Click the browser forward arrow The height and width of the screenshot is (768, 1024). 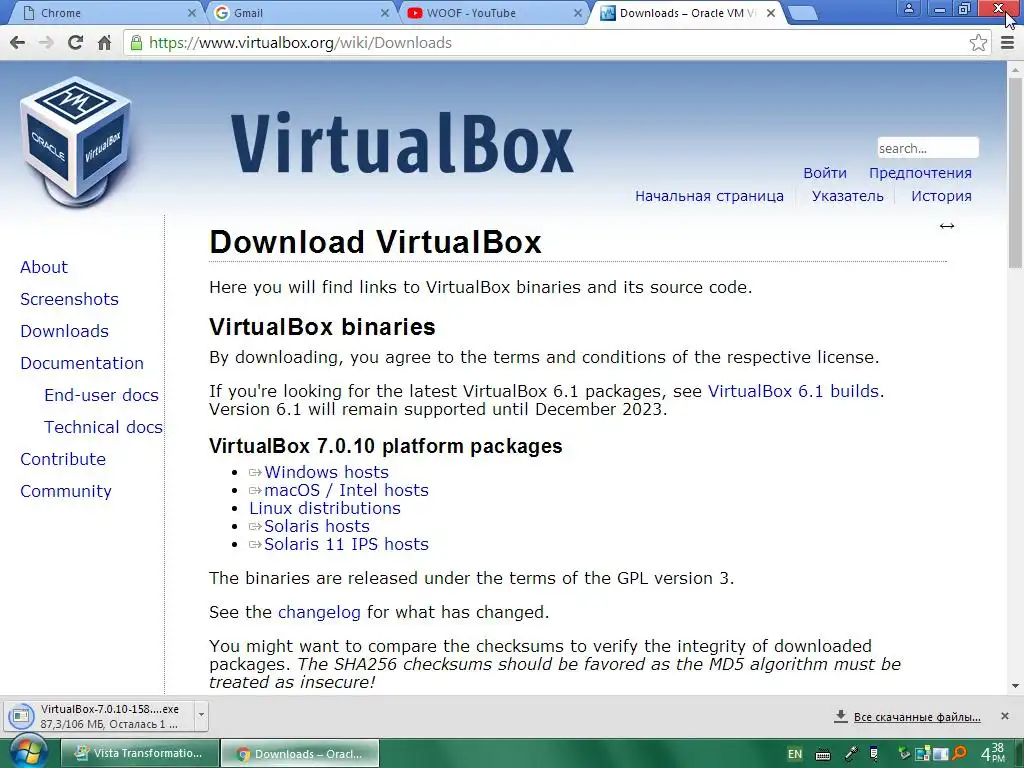46,42
